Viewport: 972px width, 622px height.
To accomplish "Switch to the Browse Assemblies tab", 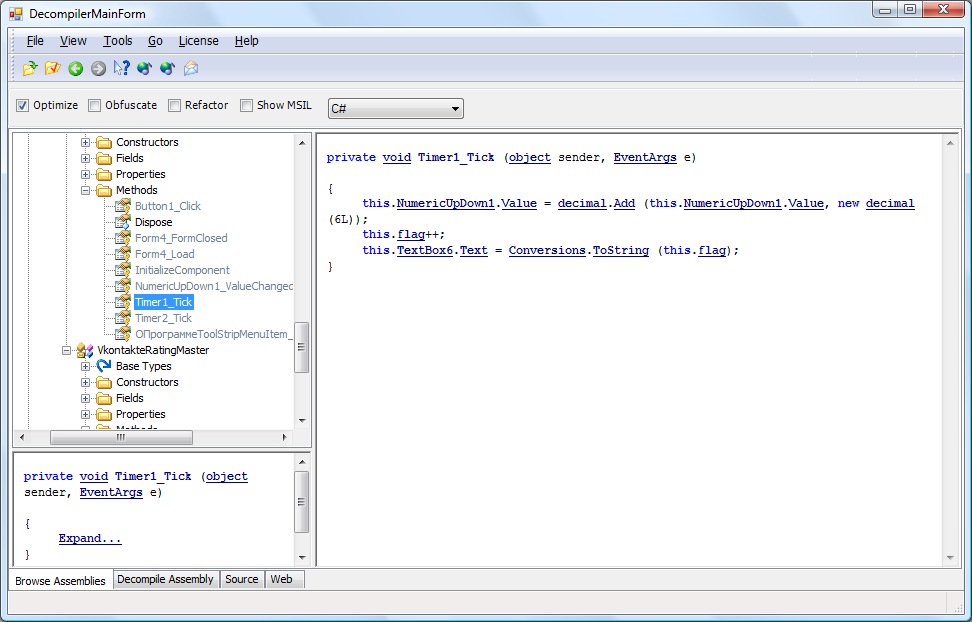I will click(61, 580).
